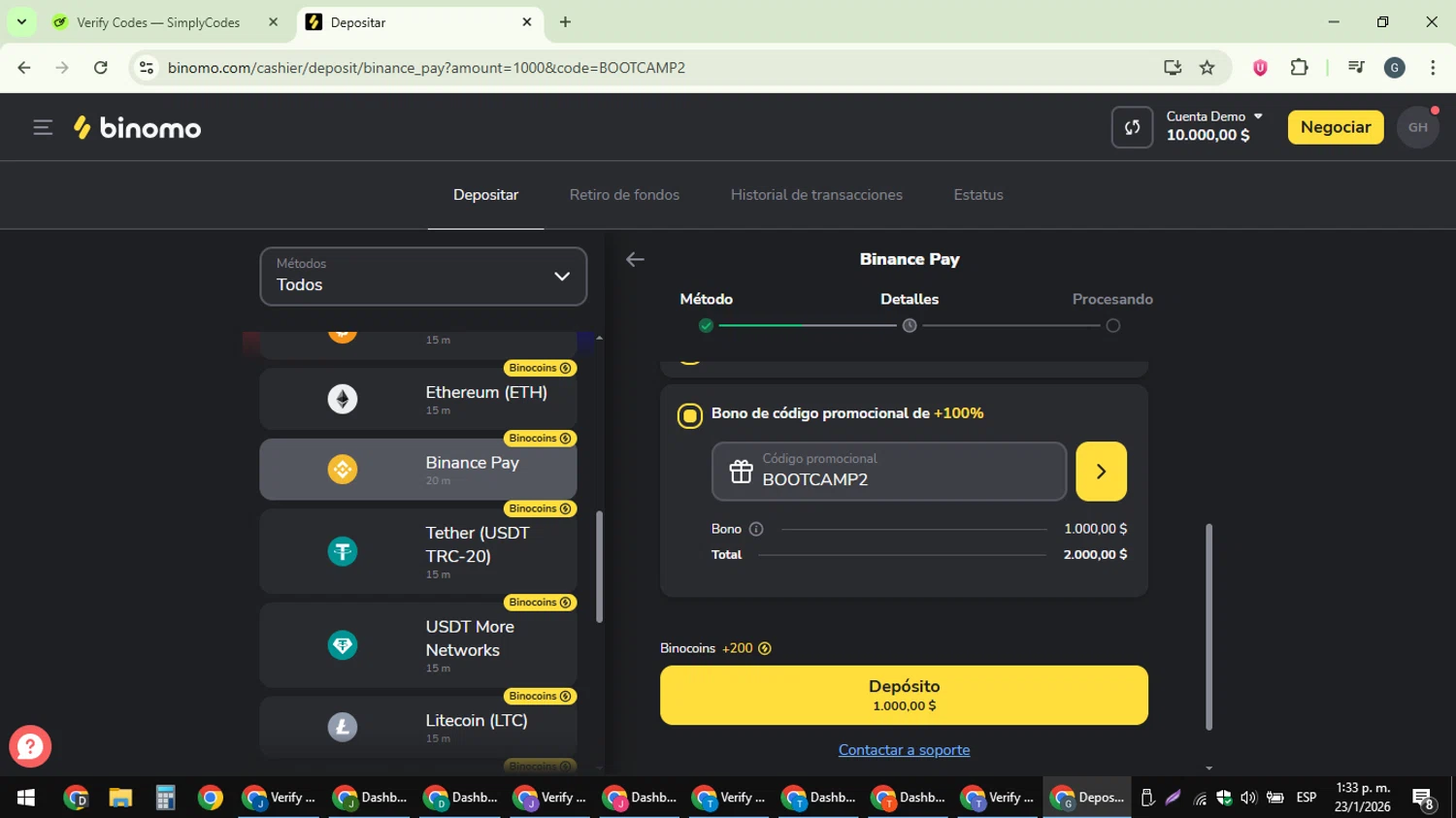Click the Detalles step marker
This screenshot has width=1456, height=818.
pyautogui.click(x=910, y=326)
